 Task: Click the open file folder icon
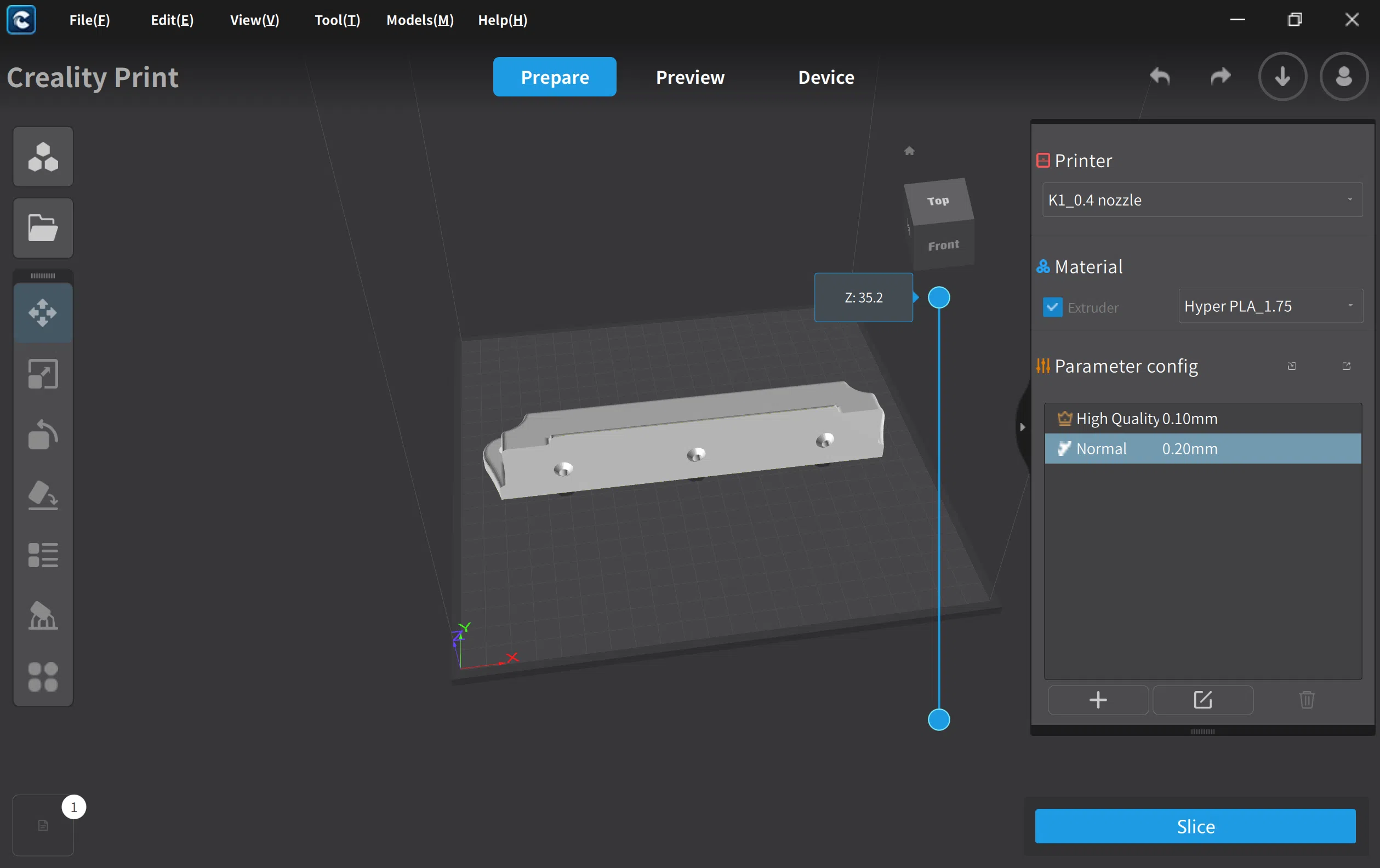(x=43, y=228)
